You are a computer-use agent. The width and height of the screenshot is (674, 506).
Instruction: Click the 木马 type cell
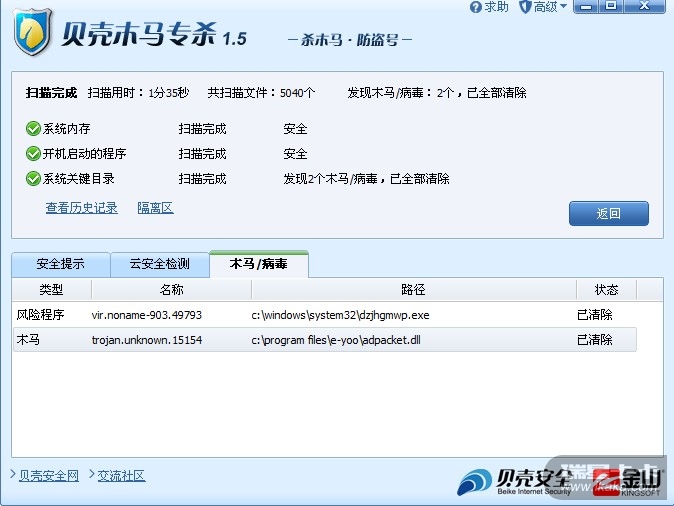pos(28,340)
